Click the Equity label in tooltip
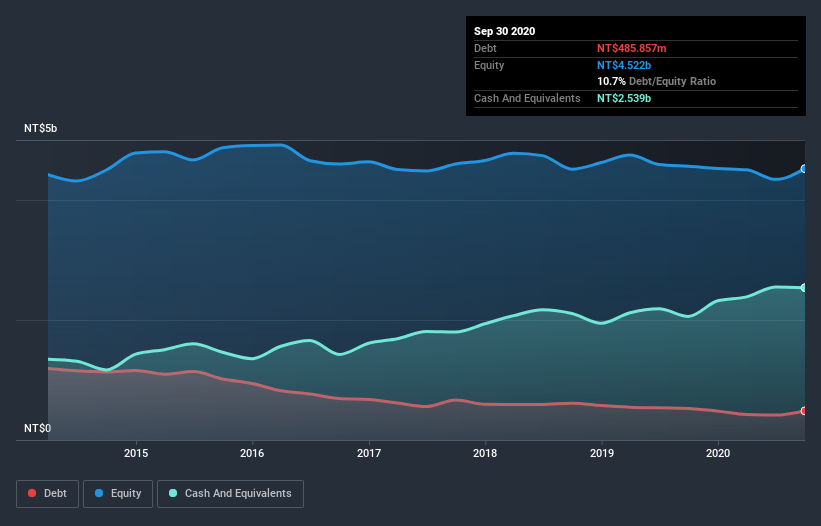 pyautogui.click(x=489, y=65)
